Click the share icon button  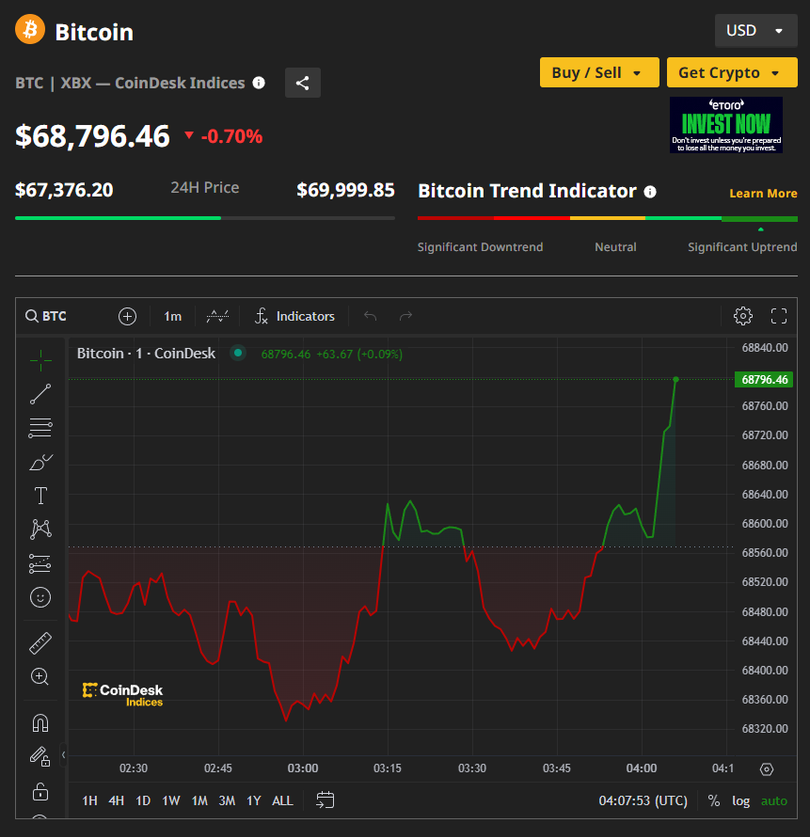(x=303, y=83)
